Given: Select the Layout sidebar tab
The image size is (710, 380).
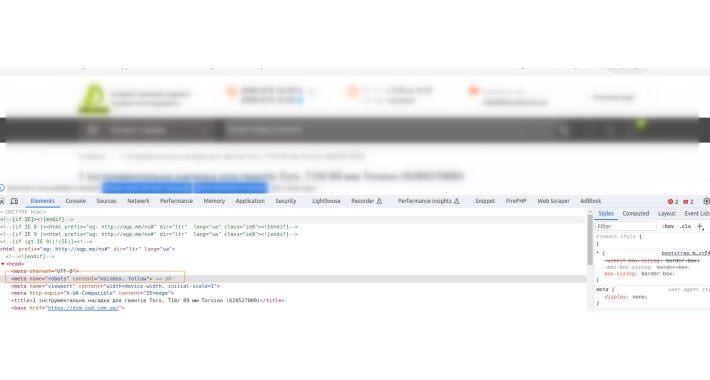Looking at the screenshot, I should click(x=667, y=214).
